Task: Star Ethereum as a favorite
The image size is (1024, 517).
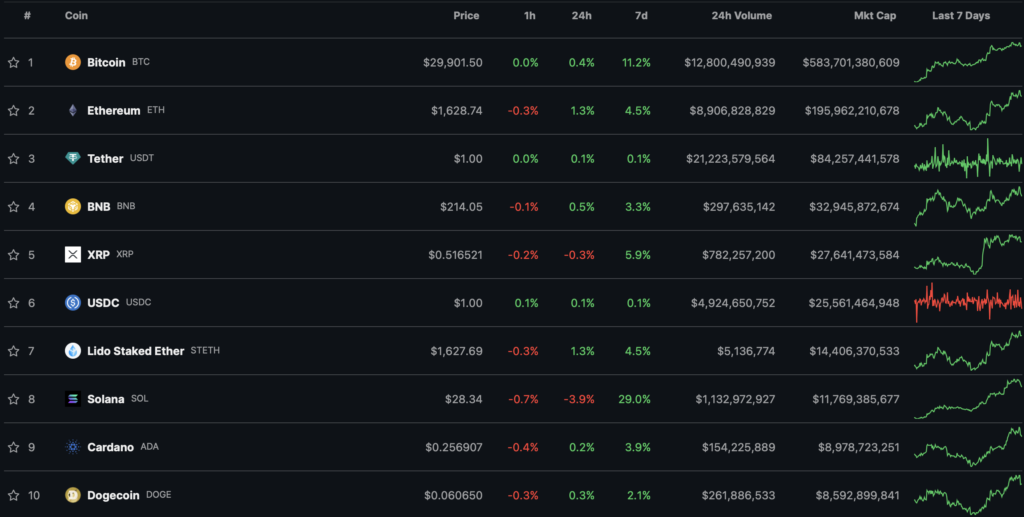Action: click(x=14, y=111)
